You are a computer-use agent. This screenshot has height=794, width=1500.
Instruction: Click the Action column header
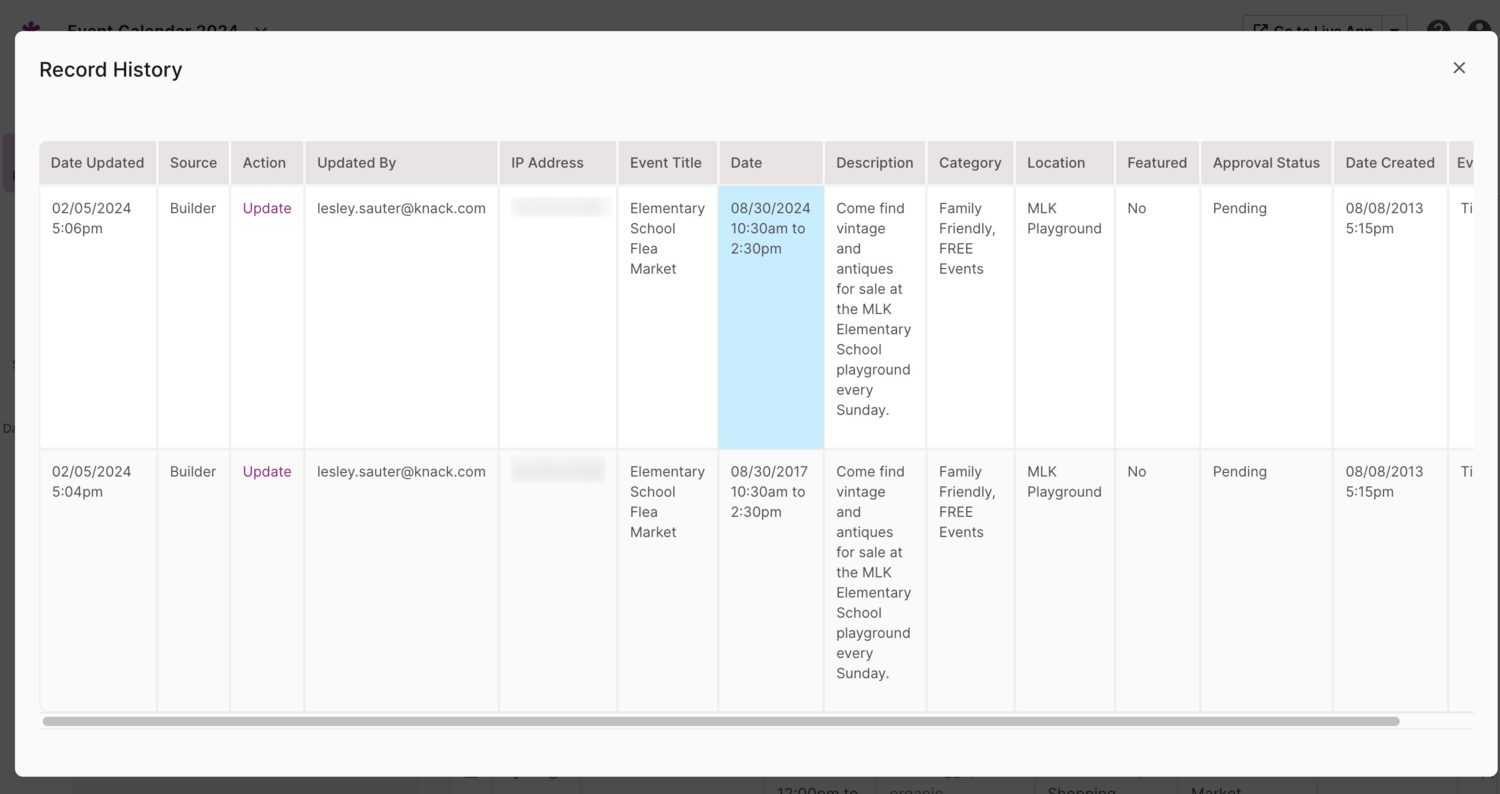tap(265, 163)
